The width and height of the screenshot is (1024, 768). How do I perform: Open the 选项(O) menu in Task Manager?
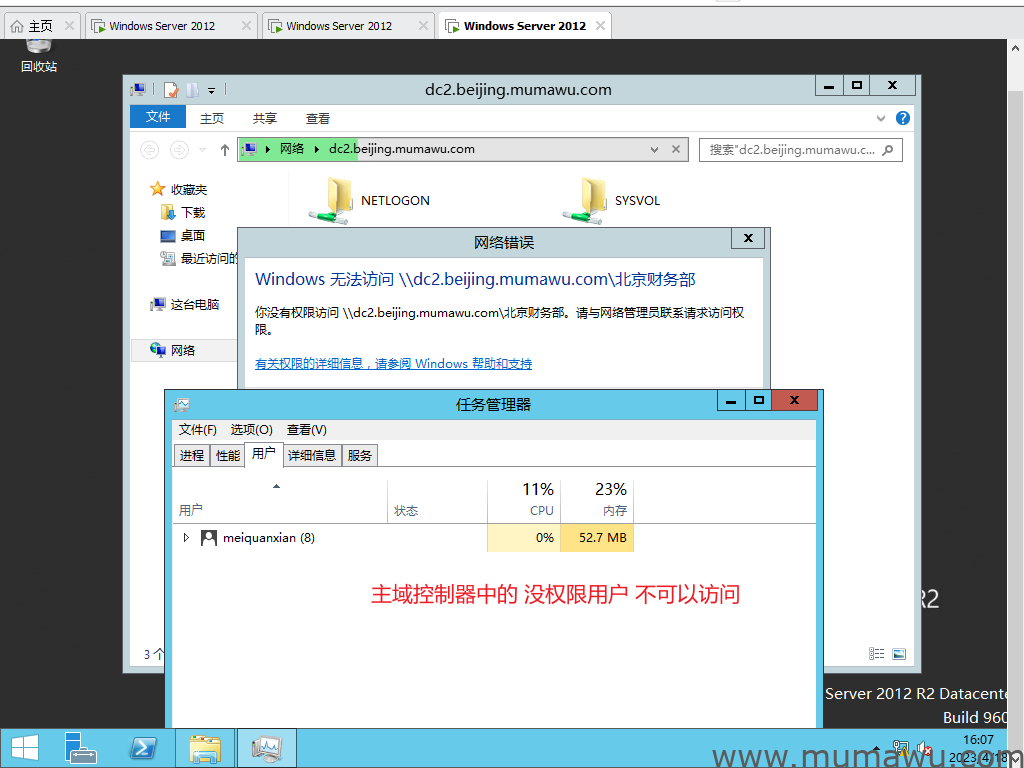point(250,429)
